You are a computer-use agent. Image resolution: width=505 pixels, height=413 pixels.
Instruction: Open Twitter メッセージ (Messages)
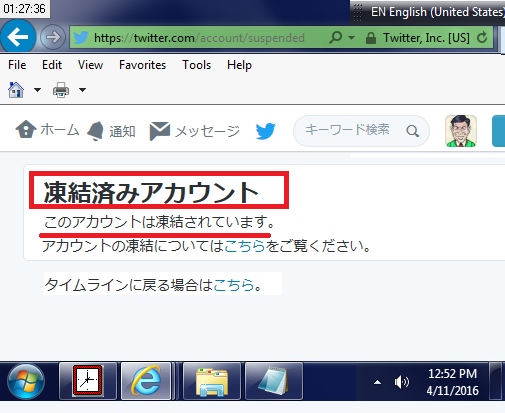click(195, 131)
